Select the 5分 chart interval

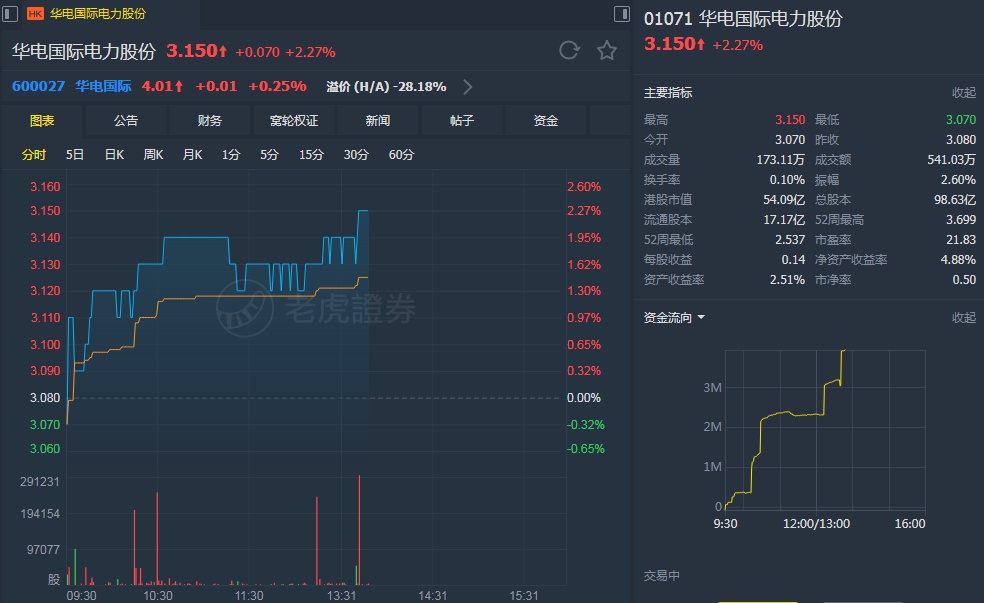(269, 154)
